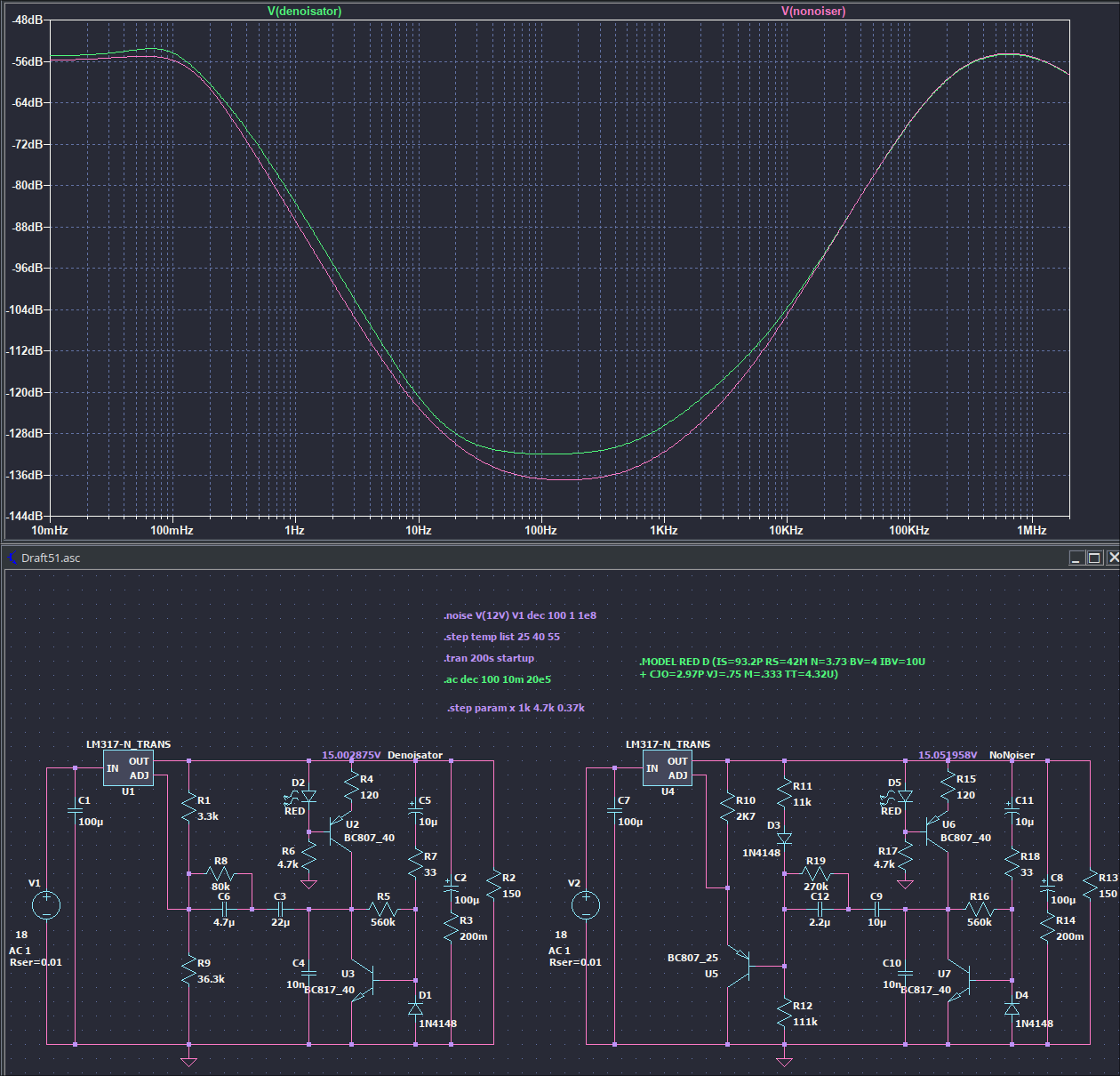Click diode D3 1N4148 symbol
Screen dimensions: 1120x1076
pyautogui.click(x=784, y=838)
